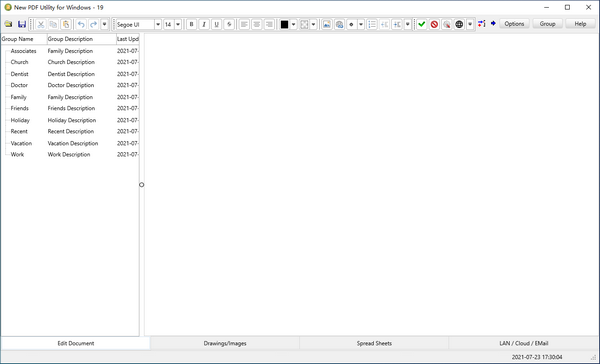Click the blue right arrow icon
Viewport: 600px width, 364px height.
point(493,23)
